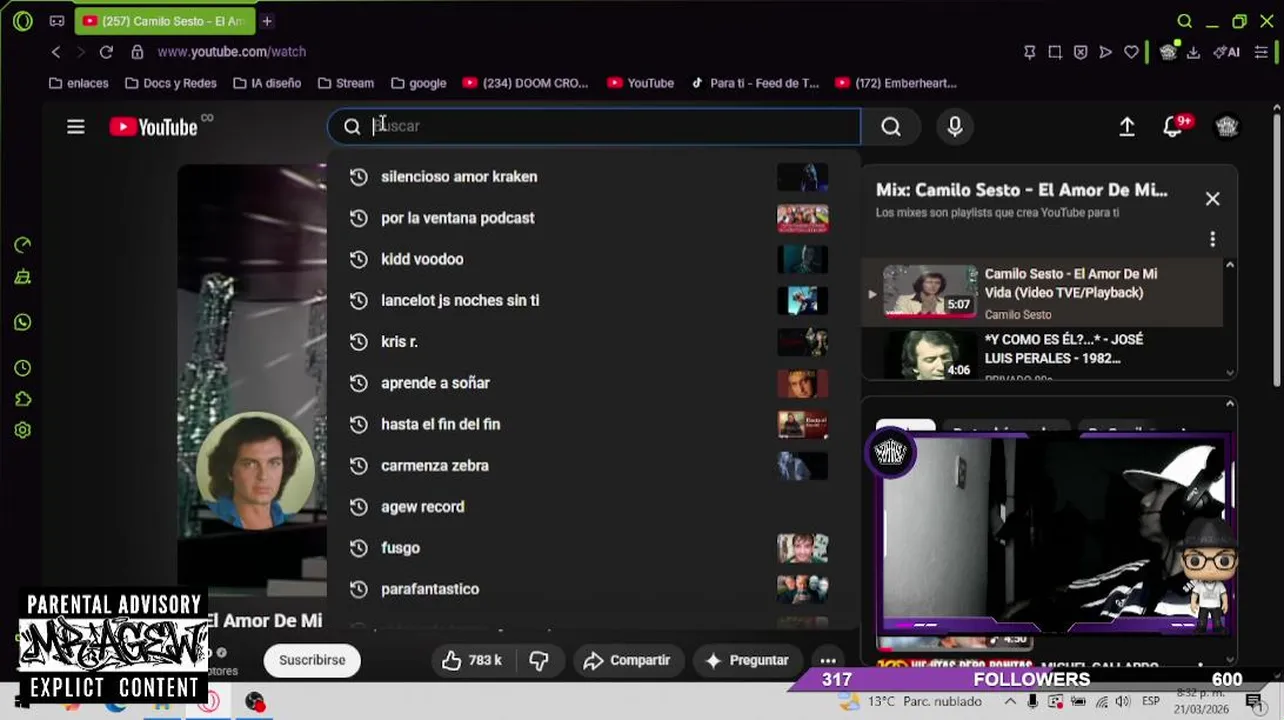Open the account avatar menu

1227,127
